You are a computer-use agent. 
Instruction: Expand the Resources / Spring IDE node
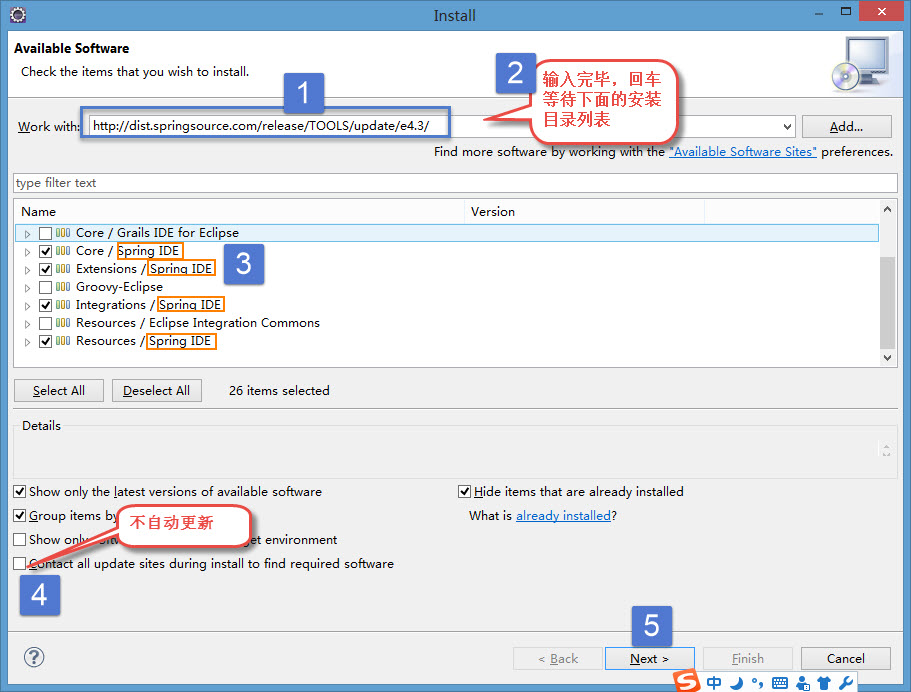(x=27, y=342)
